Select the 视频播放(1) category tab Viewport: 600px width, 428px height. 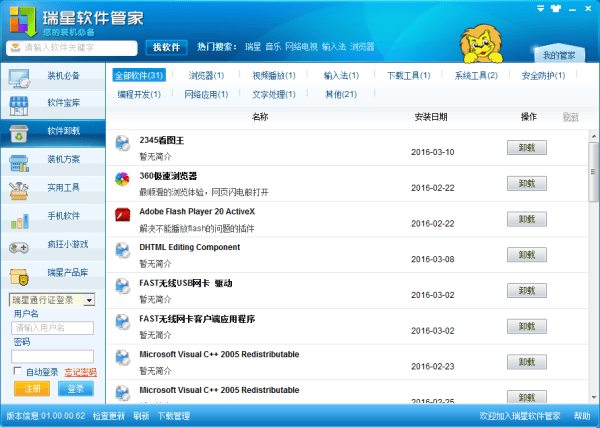274,75
